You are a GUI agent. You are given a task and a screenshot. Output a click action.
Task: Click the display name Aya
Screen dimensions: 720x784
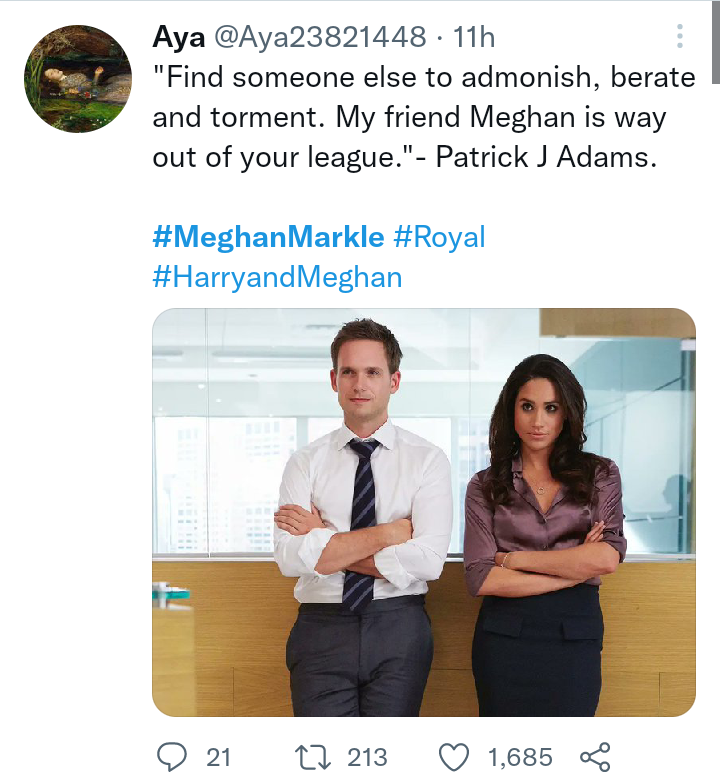[x=177, y=39]
